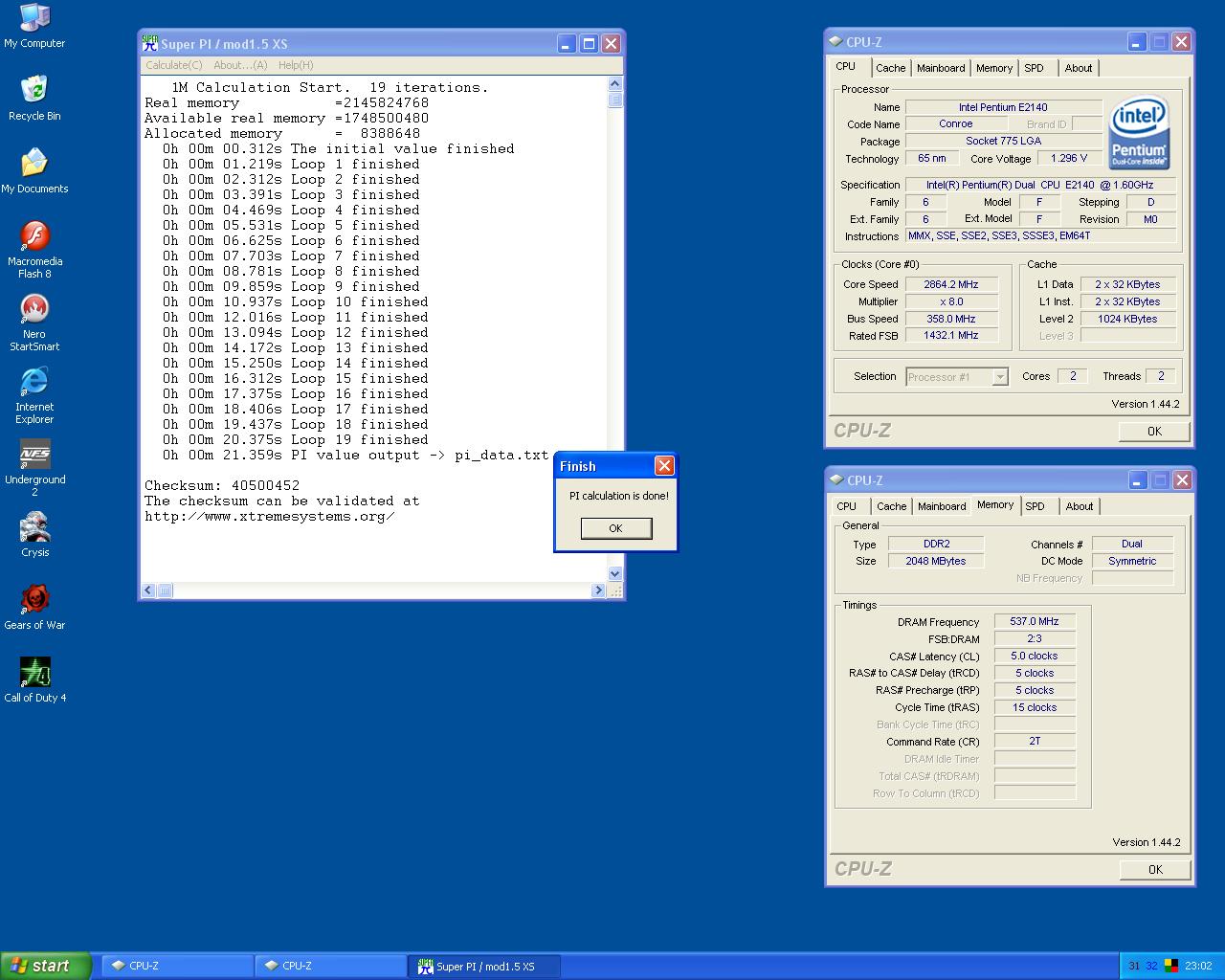Click the xtremesystems.org URL text
1225x980 pixels.
pyautogui.click(x=270, y=516)
